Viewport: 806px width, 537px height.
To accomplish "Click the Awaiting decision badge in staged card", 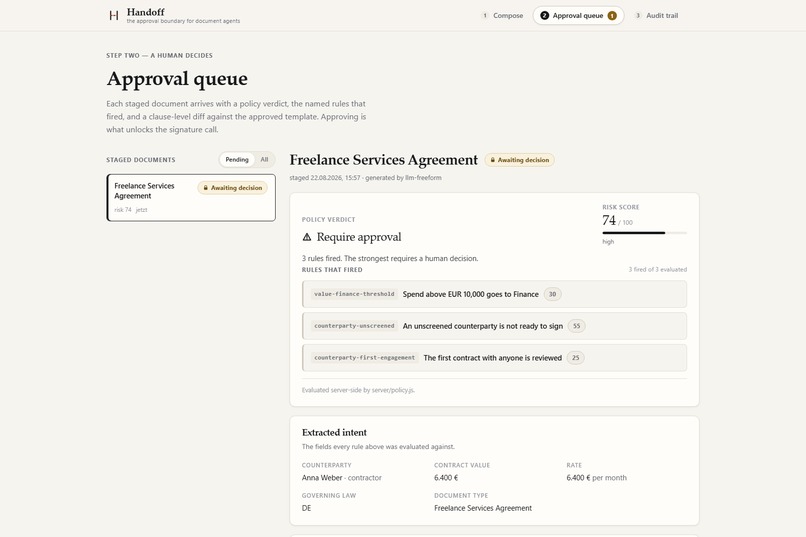I will [x=233, y=188].
